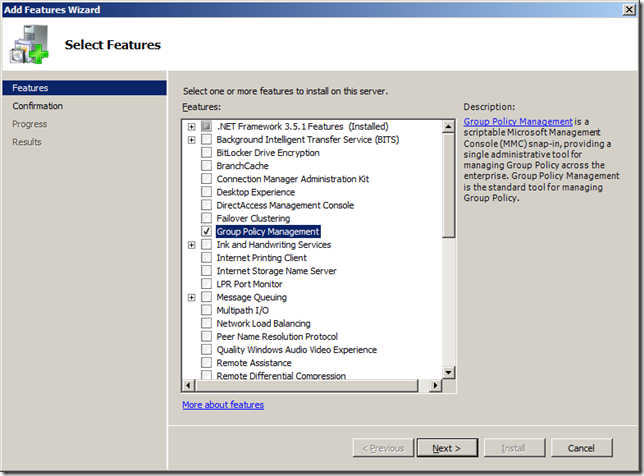Select the Telnet-free Multipath I/O list item
This screenshot has height=476, width=644.
(243, 311)
